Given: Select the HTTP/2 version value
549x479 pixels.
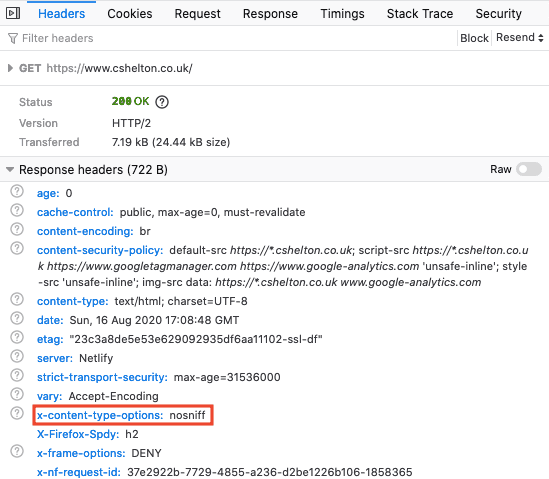Looking at the screenshot, I should point(131,123).
